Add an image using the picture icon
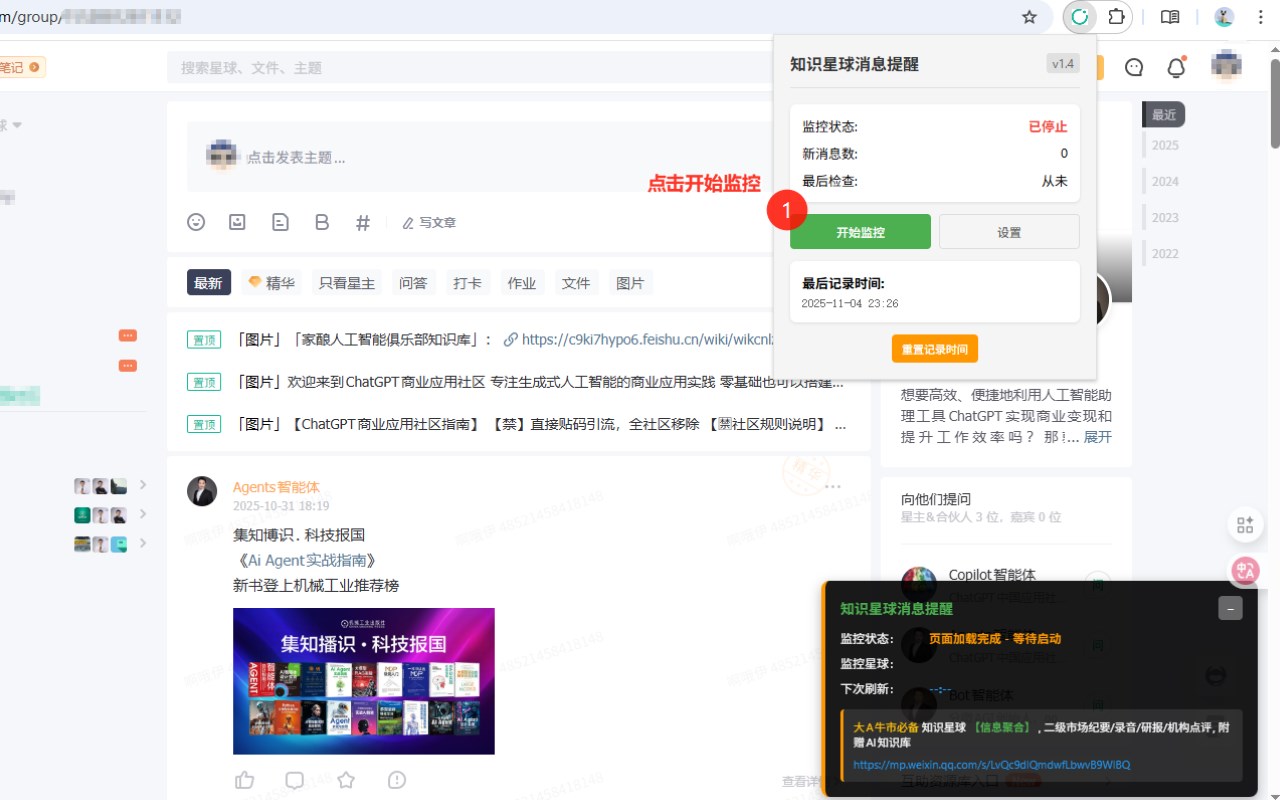 (237, 222)
